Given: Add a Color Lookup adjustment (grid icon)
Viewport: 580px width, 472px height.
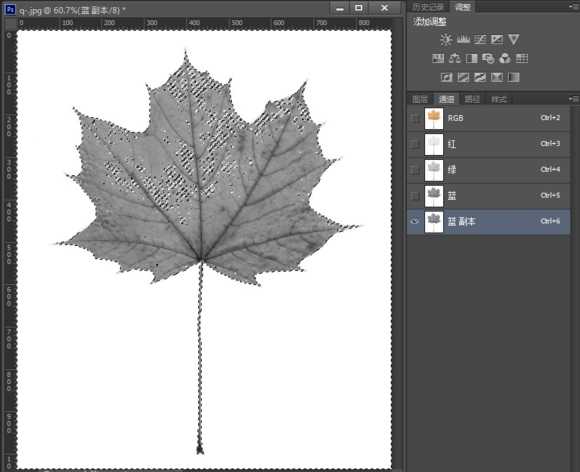Looking at the screenshot, I should click(522, 58).
